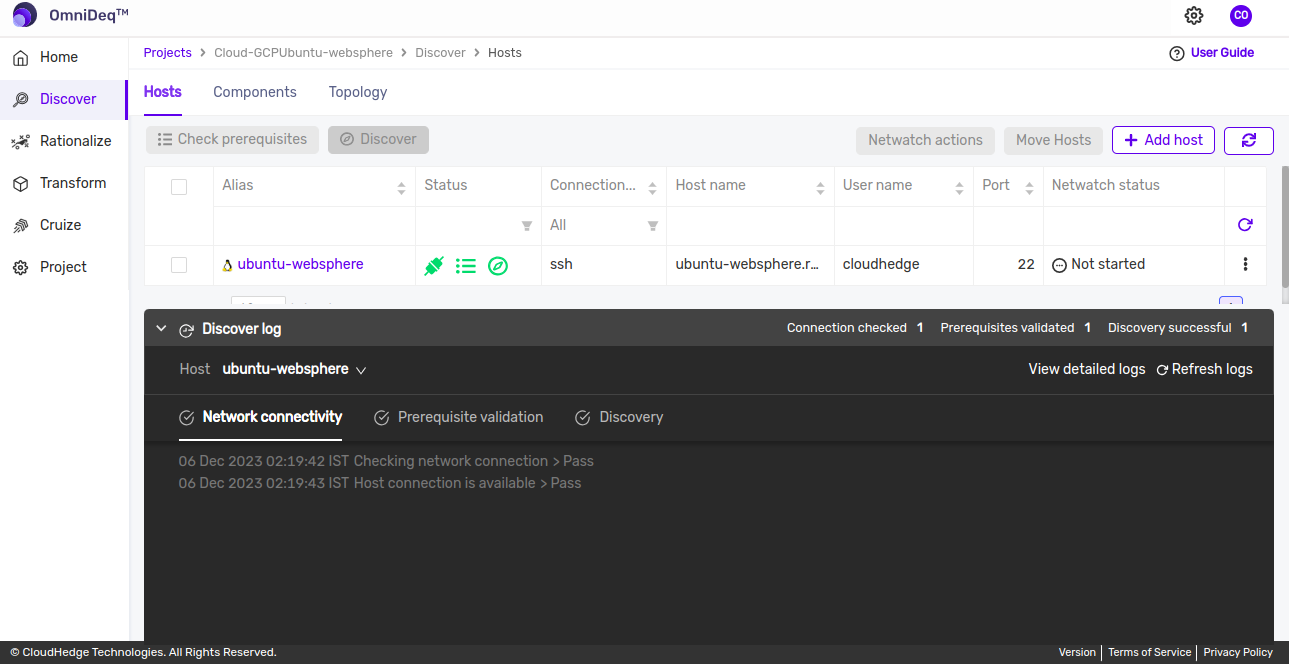1289x664 pixels.
Task: Click the Discover toolbar button
Action: click(378, 140)
